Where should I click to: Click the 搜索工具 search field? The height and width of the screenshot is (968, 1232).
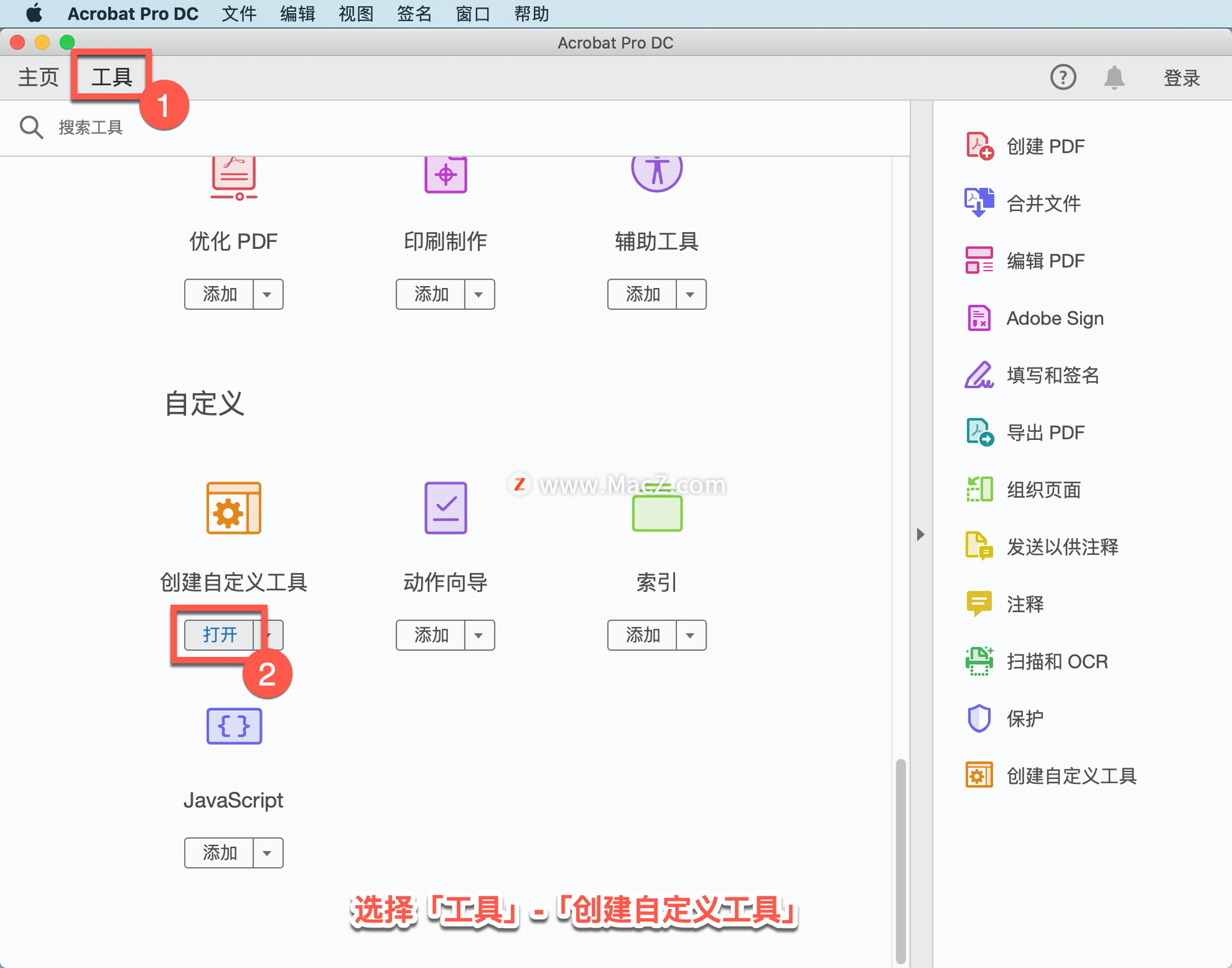coord(90,128)
